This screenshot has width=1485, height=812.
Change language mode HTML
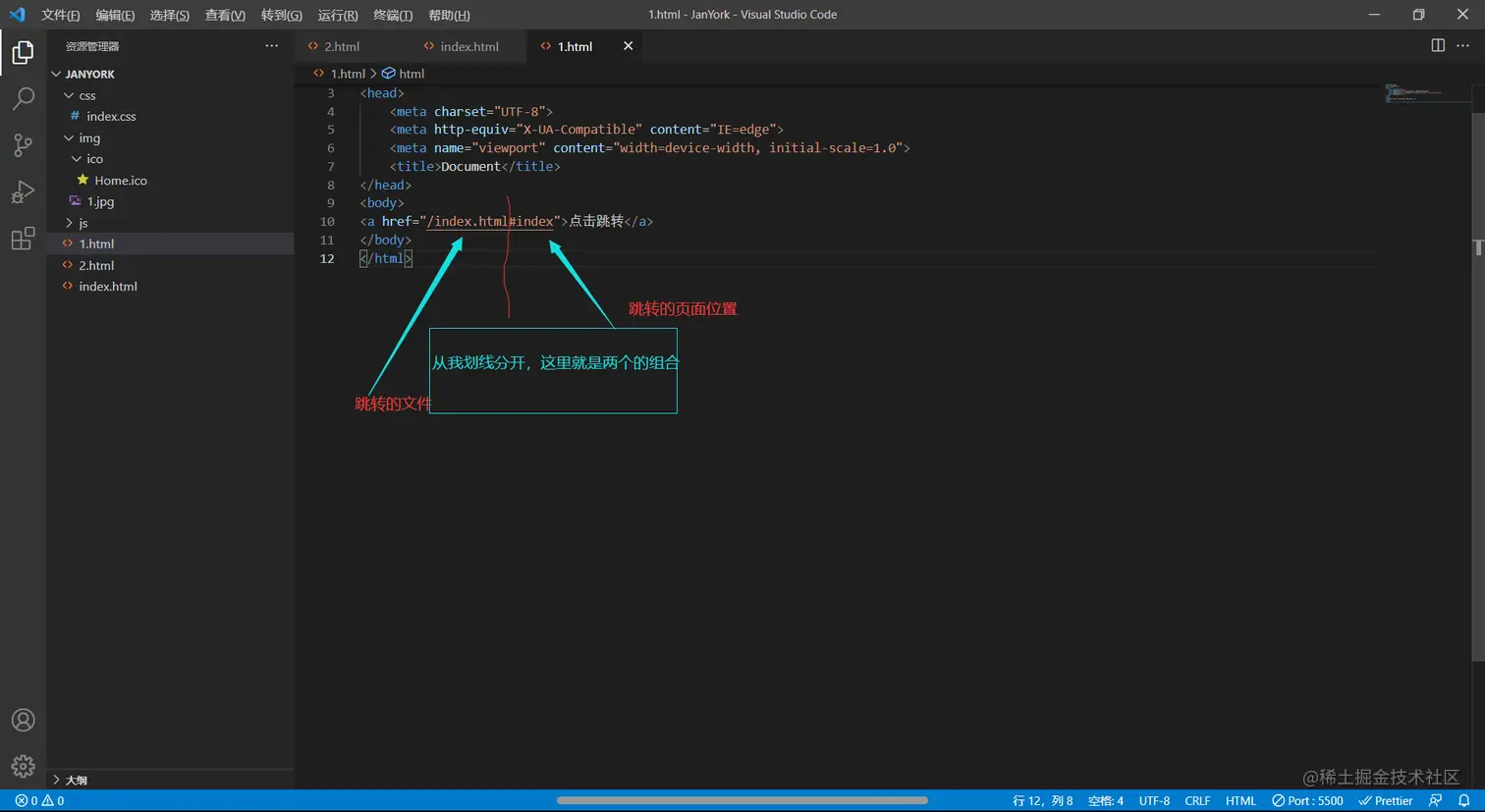click(x=1240, y=801)
